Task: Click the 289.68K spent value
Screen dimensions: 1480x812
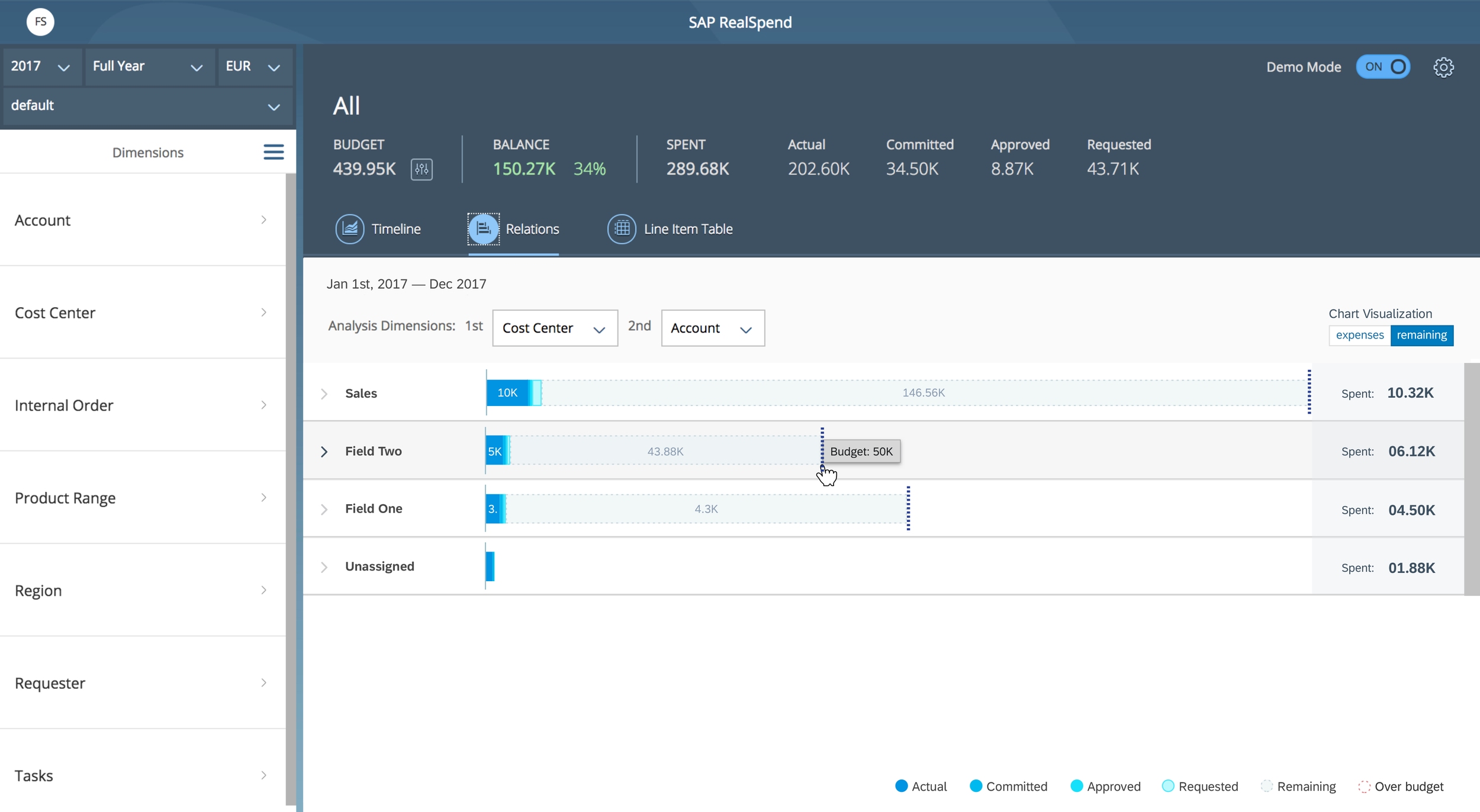Action: 697,169
